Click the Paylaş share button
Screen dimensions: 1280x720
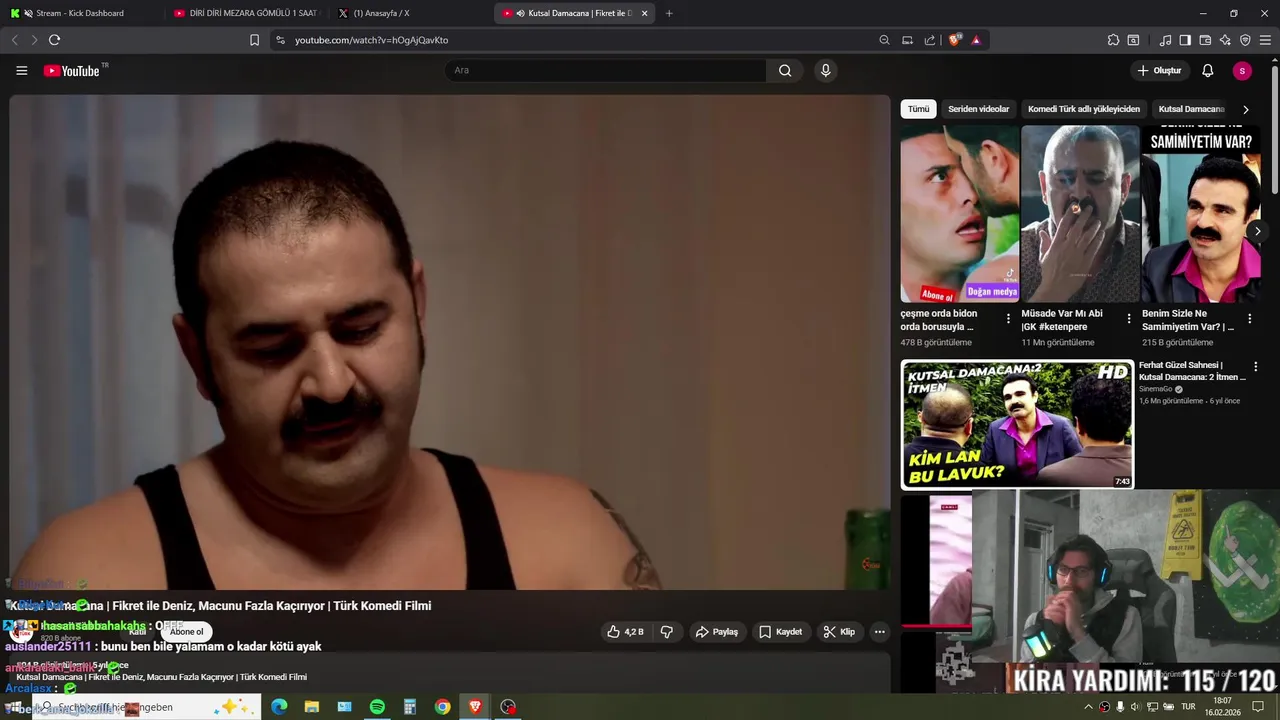coord(717,632)
